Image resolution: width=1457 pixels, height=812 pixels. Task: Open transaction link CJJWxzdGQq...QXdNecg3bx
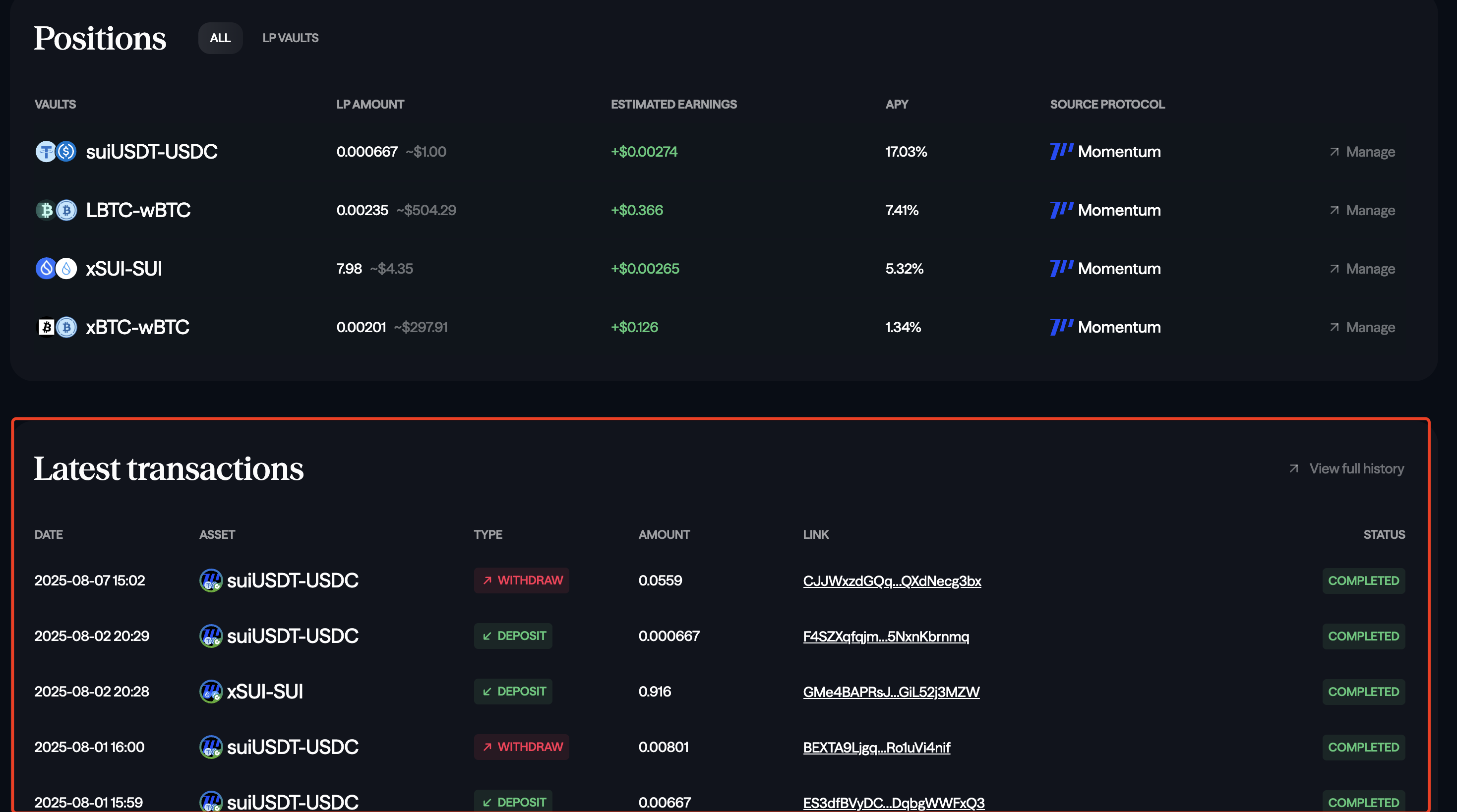[891, 581]
